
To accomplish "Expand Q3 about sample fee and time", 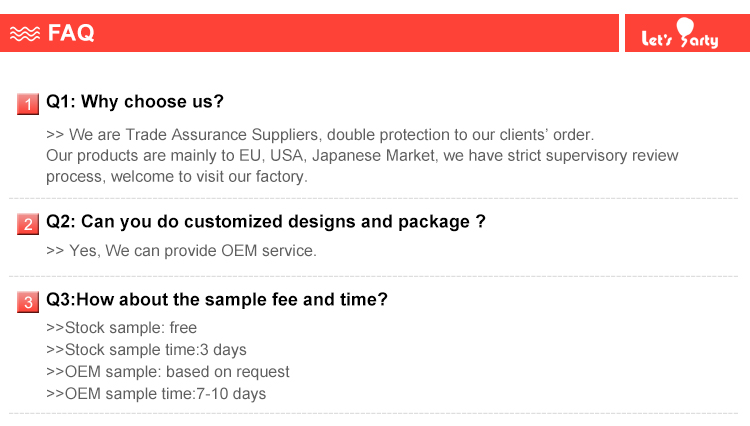I will coord(217,300).
